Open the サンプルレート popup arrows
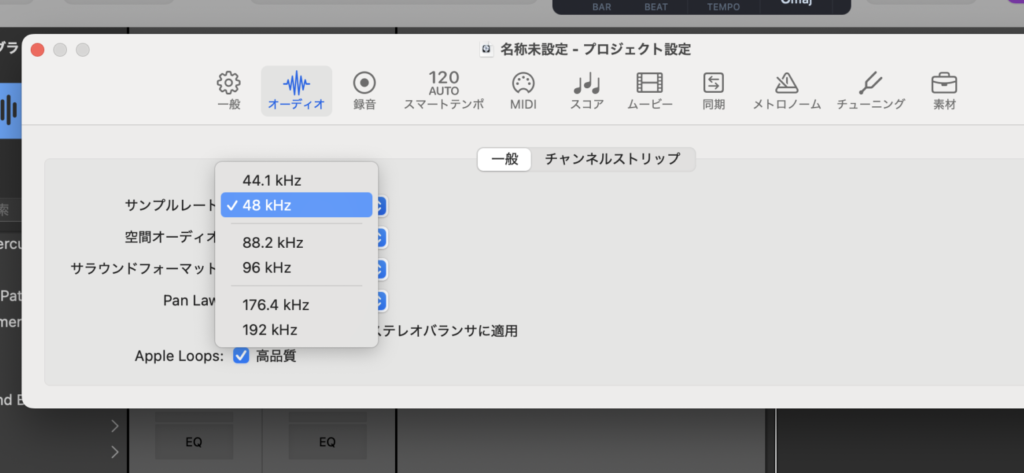The width and height of the screenshot is (1024, 473). coord(381,206)
